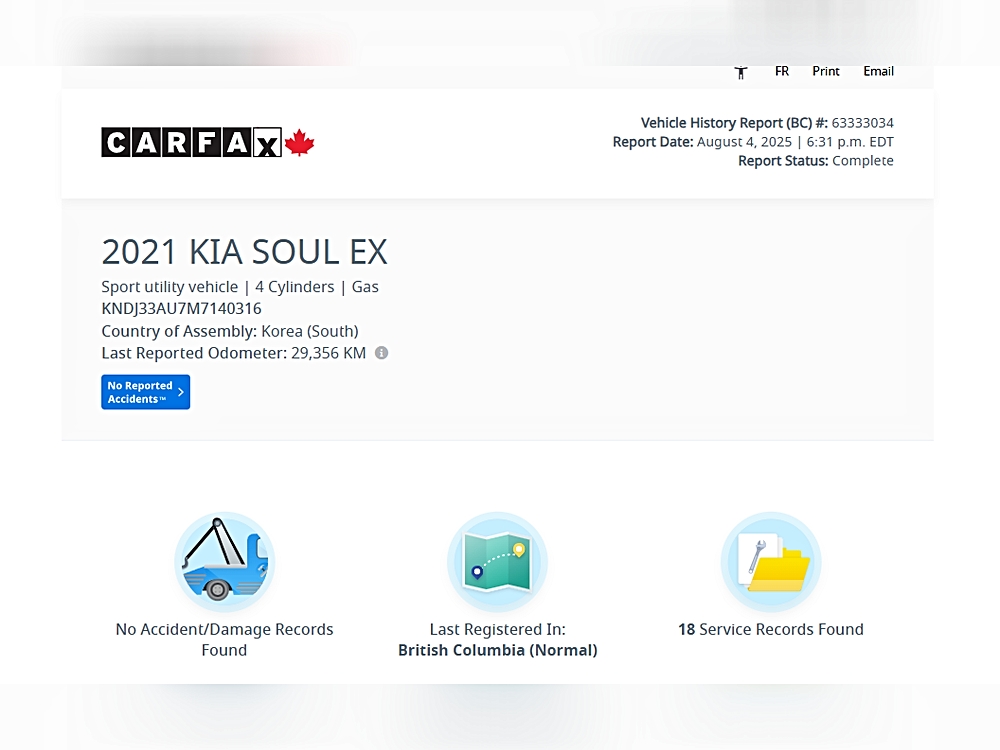Click the Email link

click(x=878, y=71)
